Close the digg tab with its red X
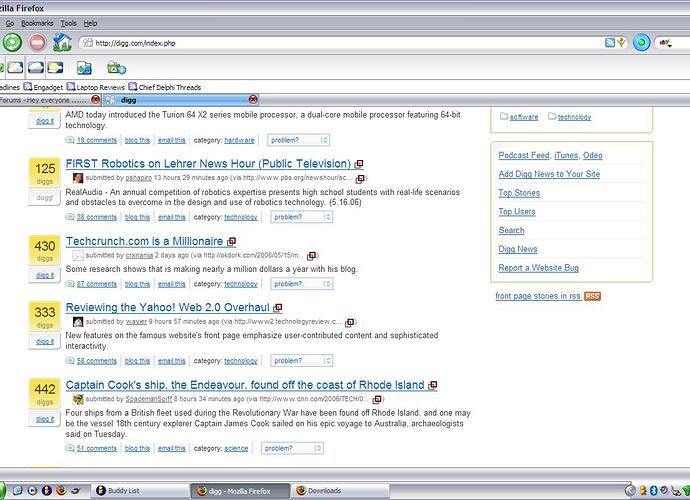 pos(253,99)
